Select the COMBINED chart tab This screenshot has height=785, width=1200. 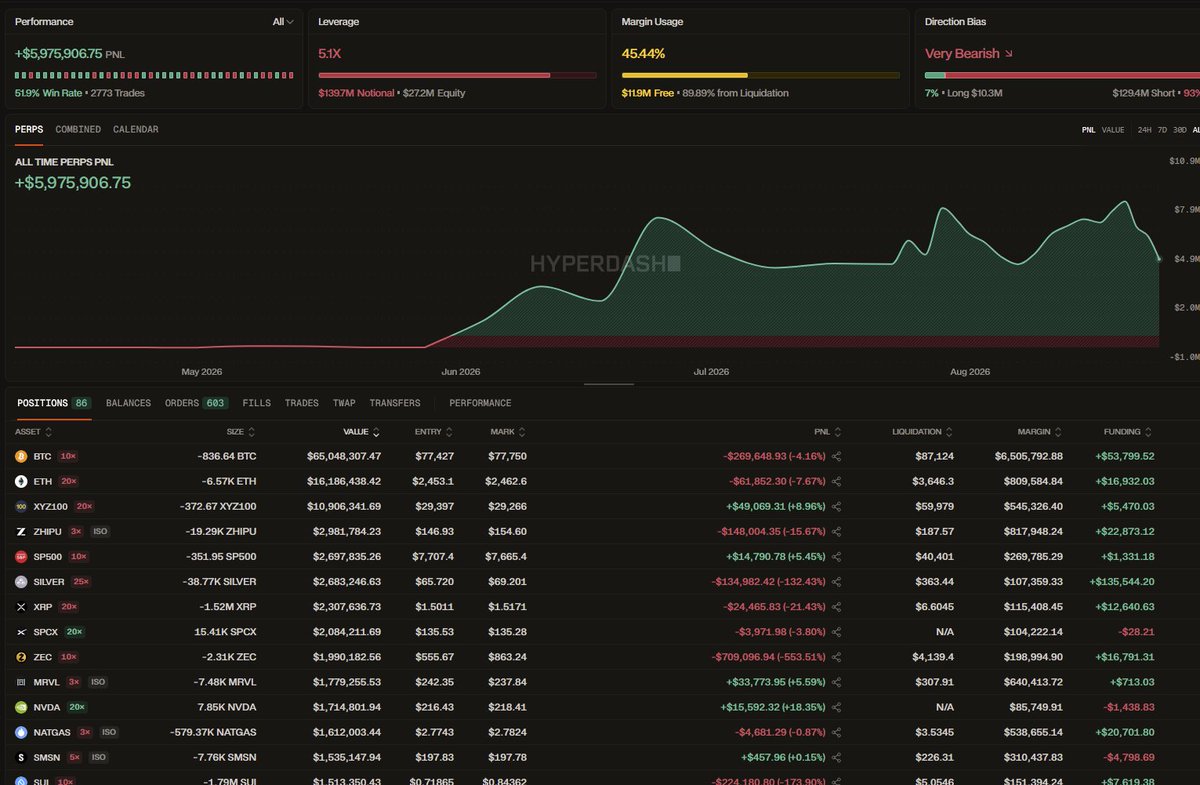[78, 130]
